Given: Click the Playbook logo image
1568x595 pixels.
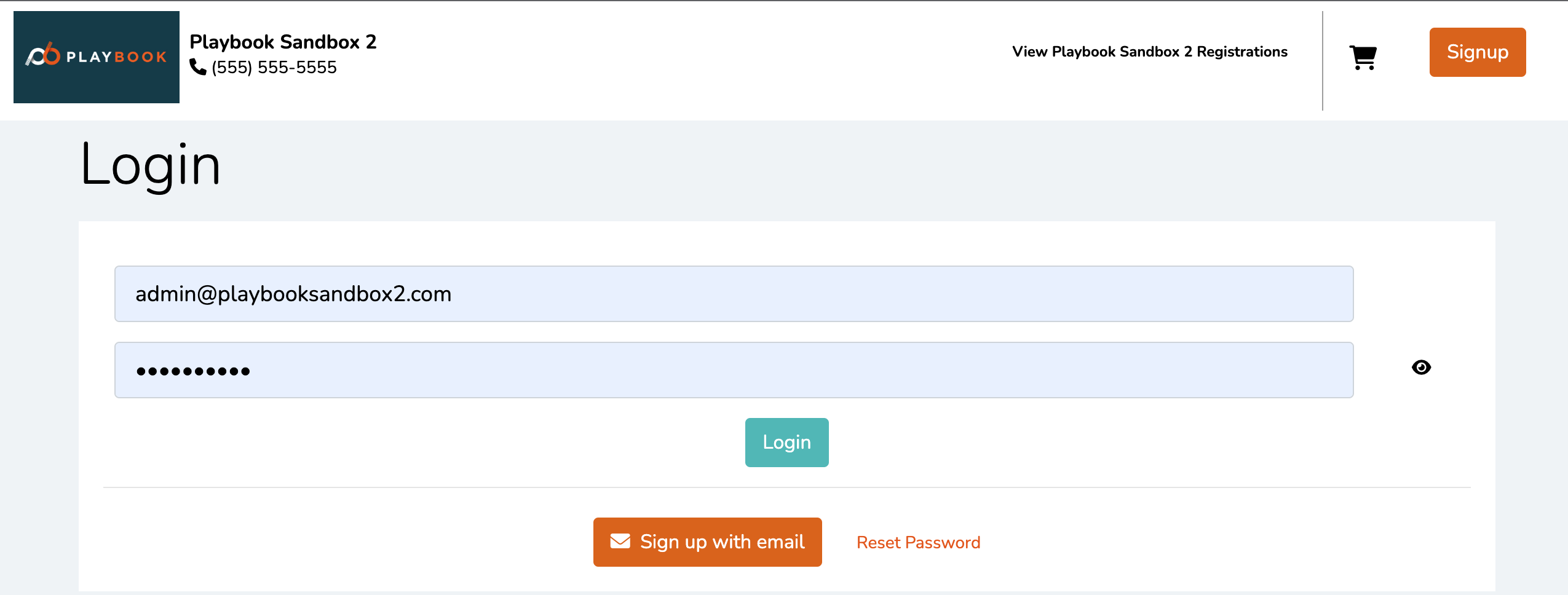Looking at the screenshot, I should [97, 57].
